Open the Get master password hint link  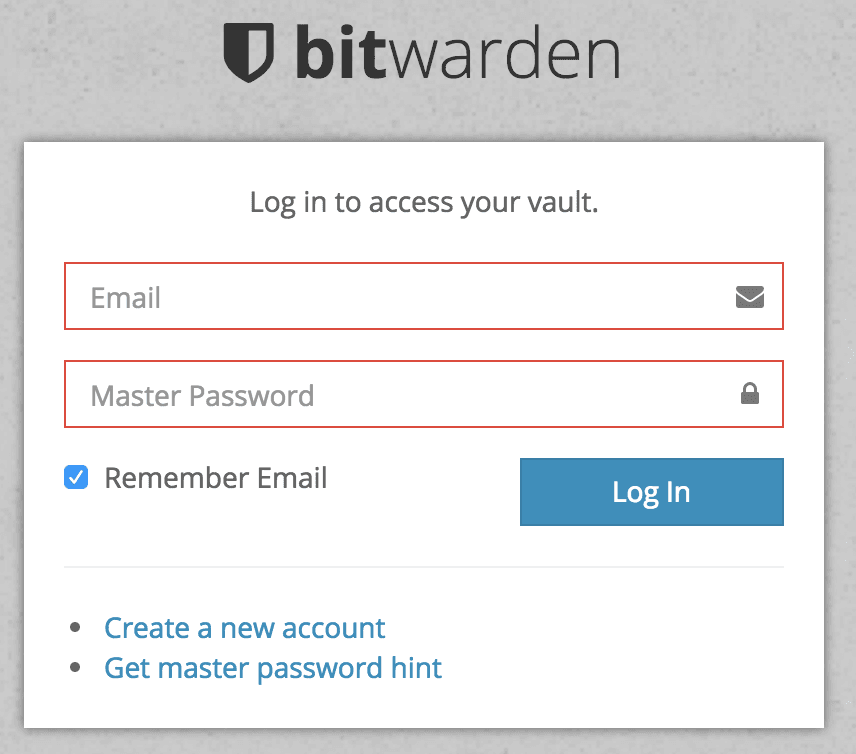click(x=273, y=668)
